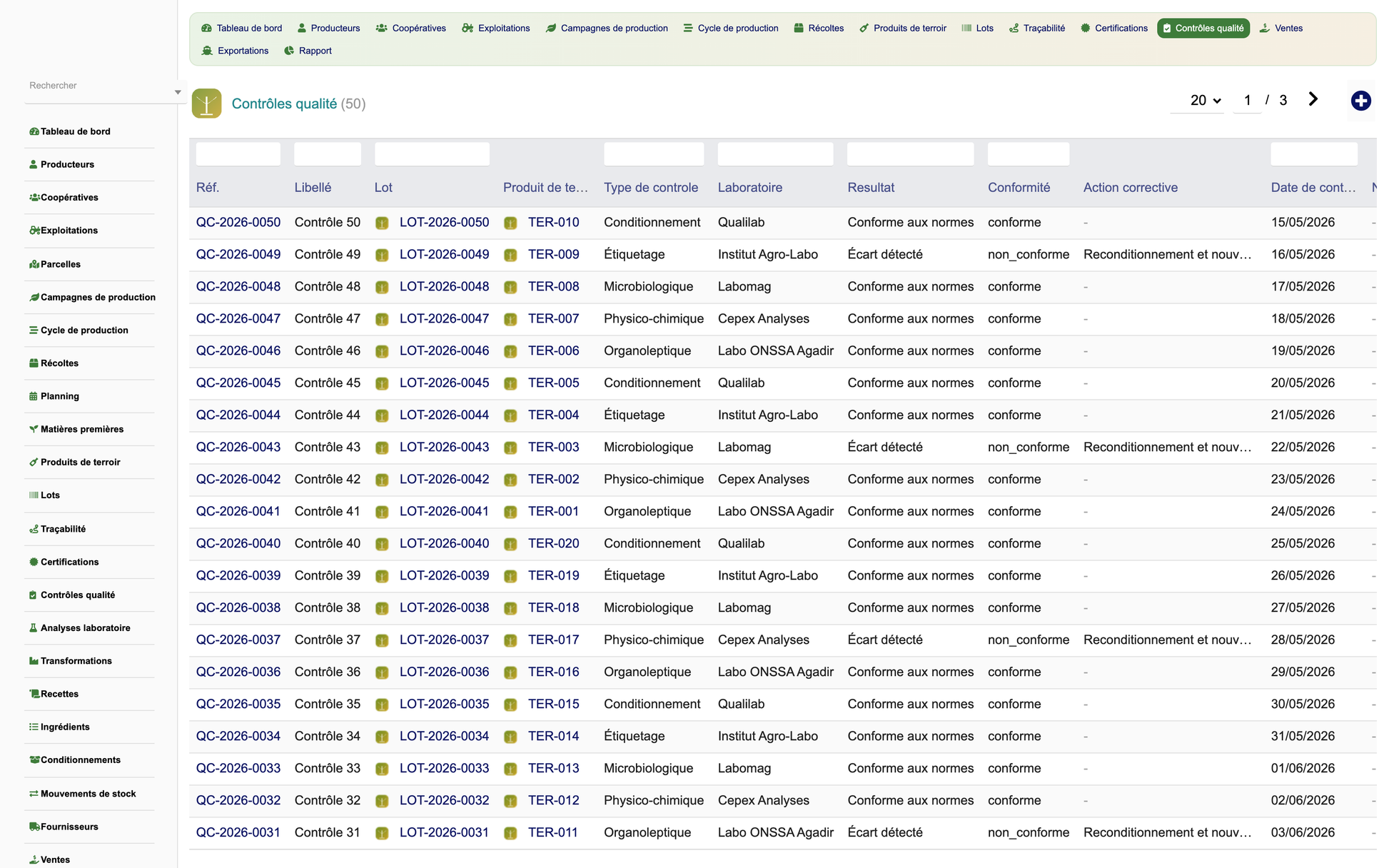This screenshot has height=868, width=1389.
Task: Open the Traçabilité top tab
Action: pos(1037,29)
